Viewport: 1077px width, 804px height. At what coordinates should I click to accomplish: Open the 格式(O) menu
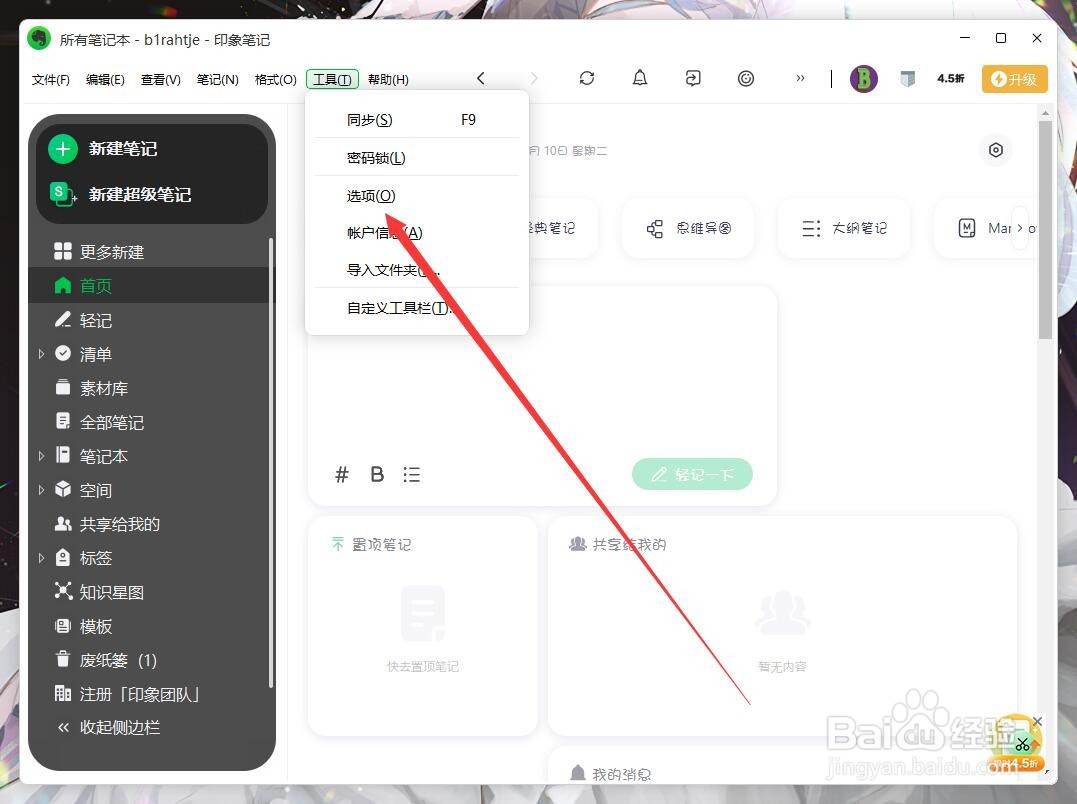pyautogui.click(x=275, y=80)
